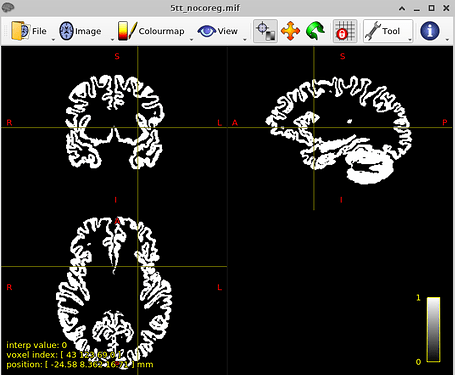Open the View menu label
Viewport: 455px width, 375px height.
[x=228, y=31]
